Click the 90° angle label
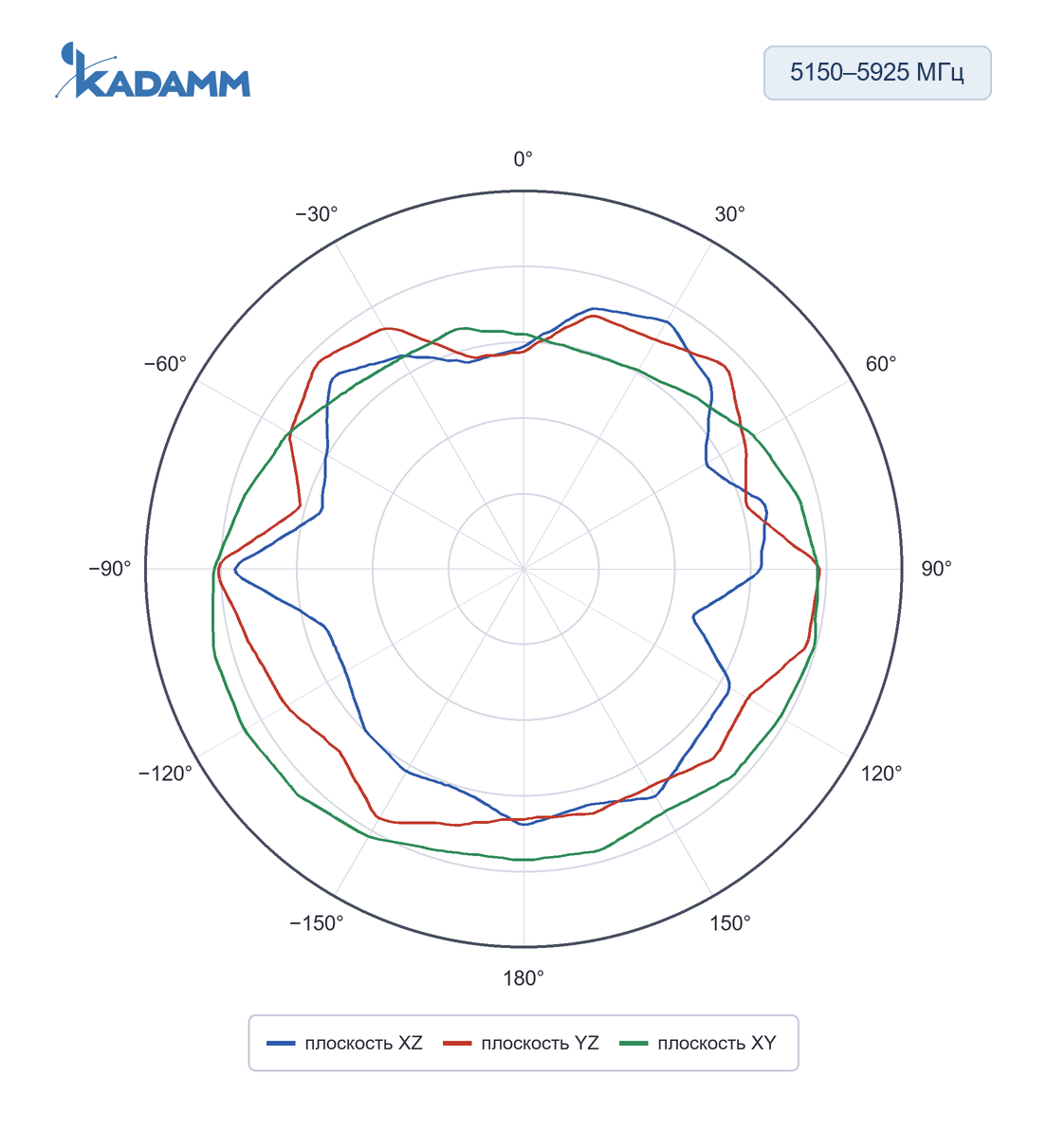Viewport: 1047px width, 1148px height. pyautogui.click(x=937, y=569)
